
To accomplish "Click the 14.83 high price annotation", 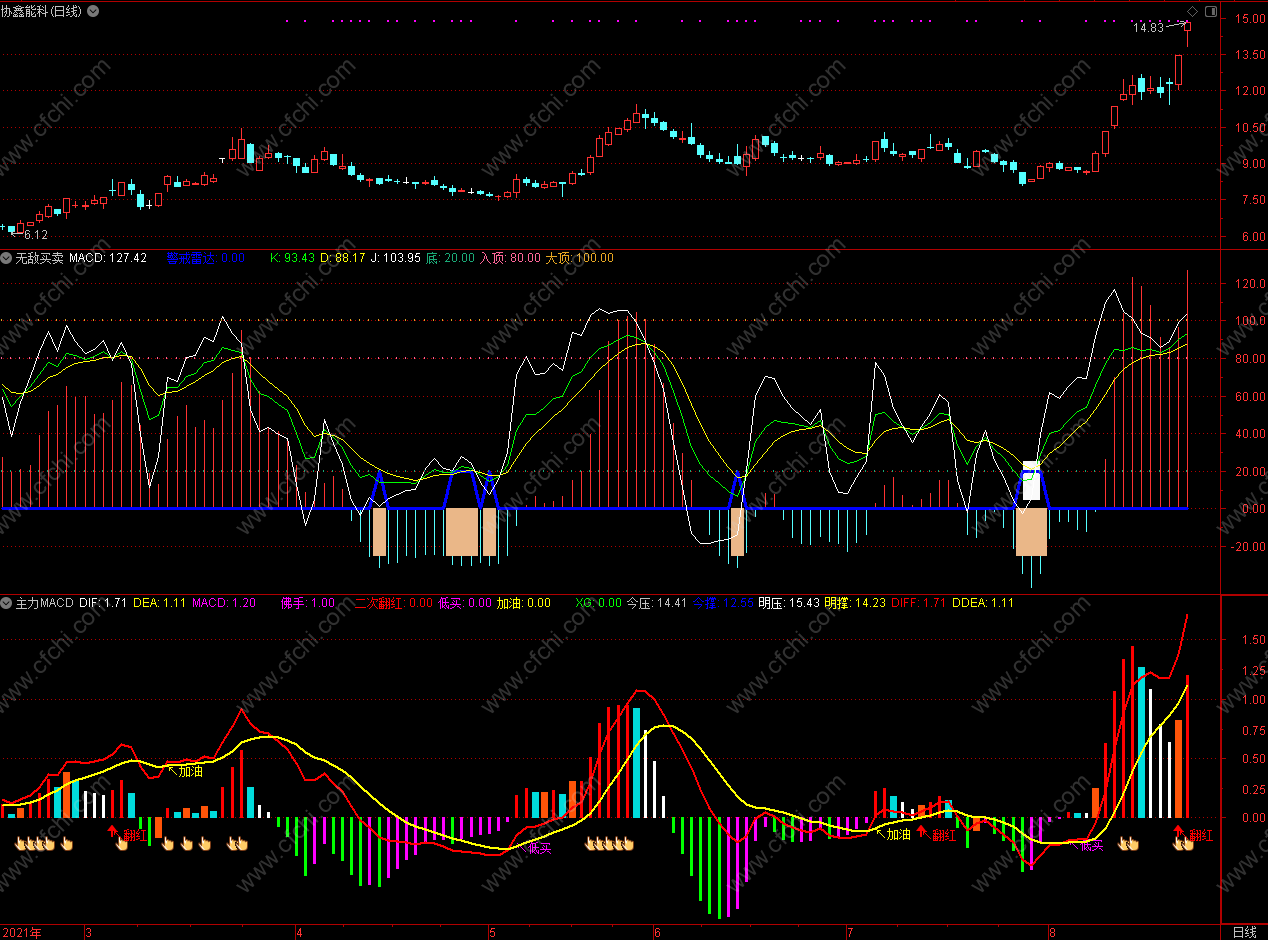I will pos(1148,28).
